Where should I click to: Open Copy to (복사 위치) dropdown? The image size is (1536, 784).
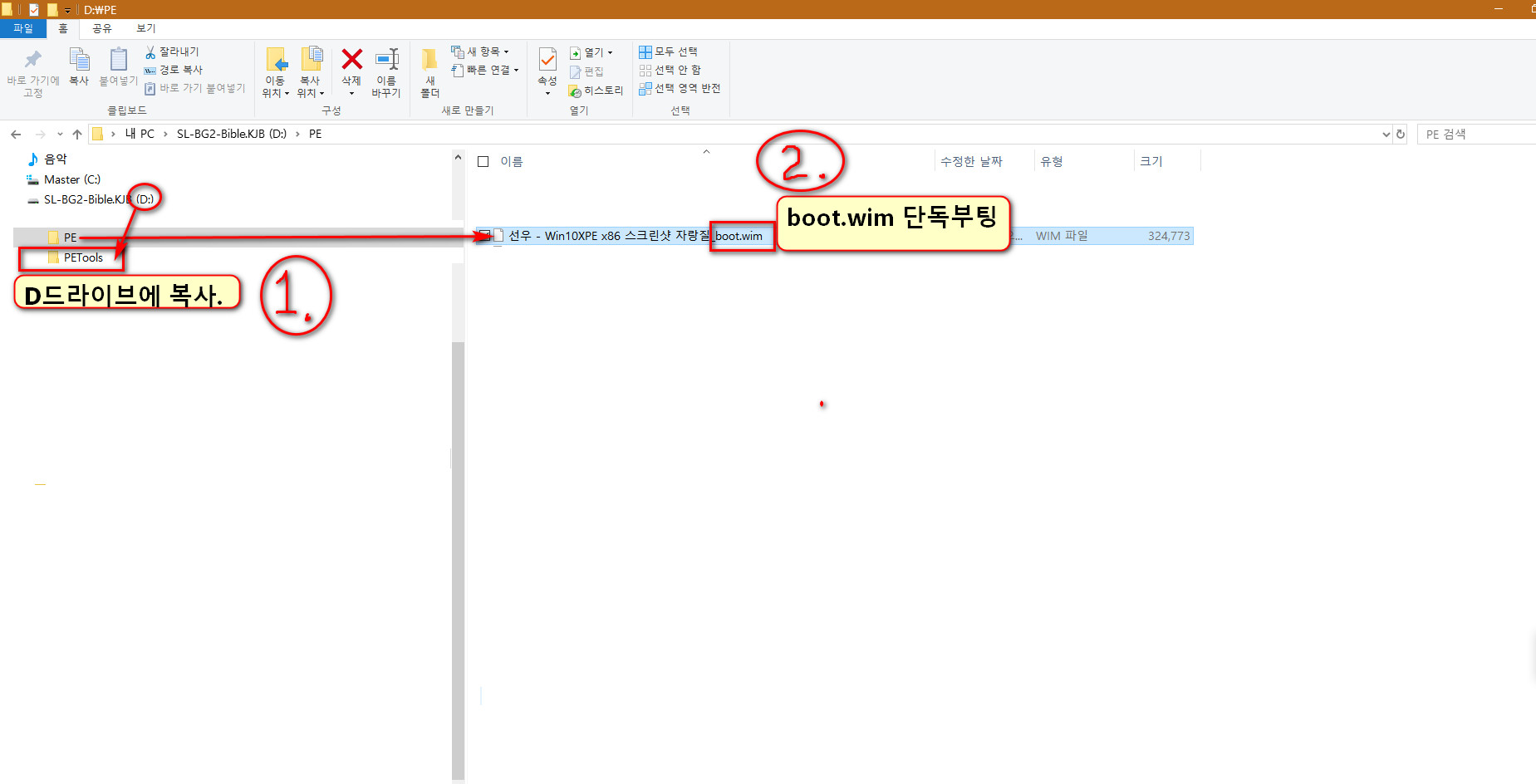pyautogui.click(x=311, y=73)
